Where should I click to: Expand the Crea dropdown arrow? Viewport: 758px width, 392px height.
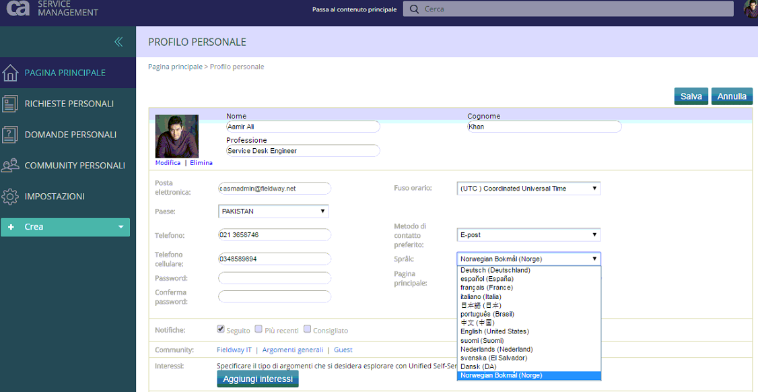point(121,227)
